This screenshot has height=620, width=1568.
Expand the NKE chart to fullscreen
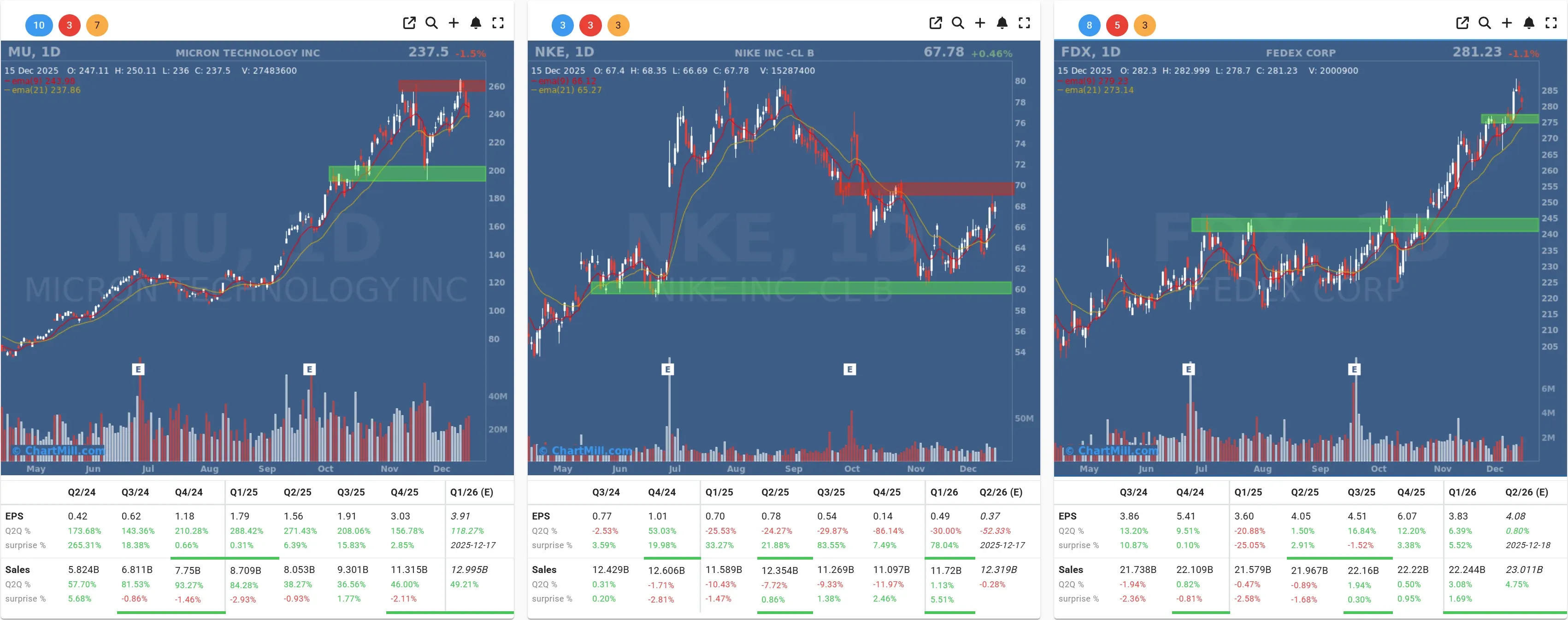tap(1025, 23)
